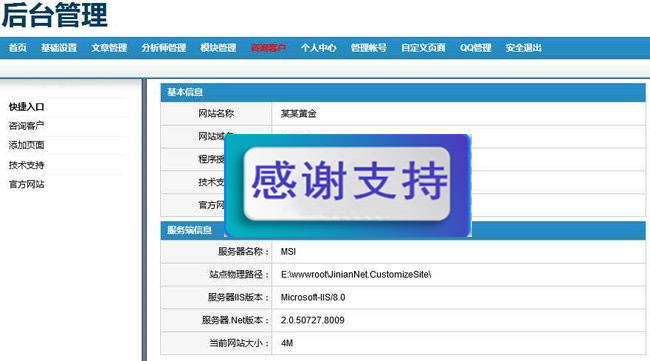
Task: Open 咨询客户 in the sidebar shortcuts
Action: tap(26, 126)
